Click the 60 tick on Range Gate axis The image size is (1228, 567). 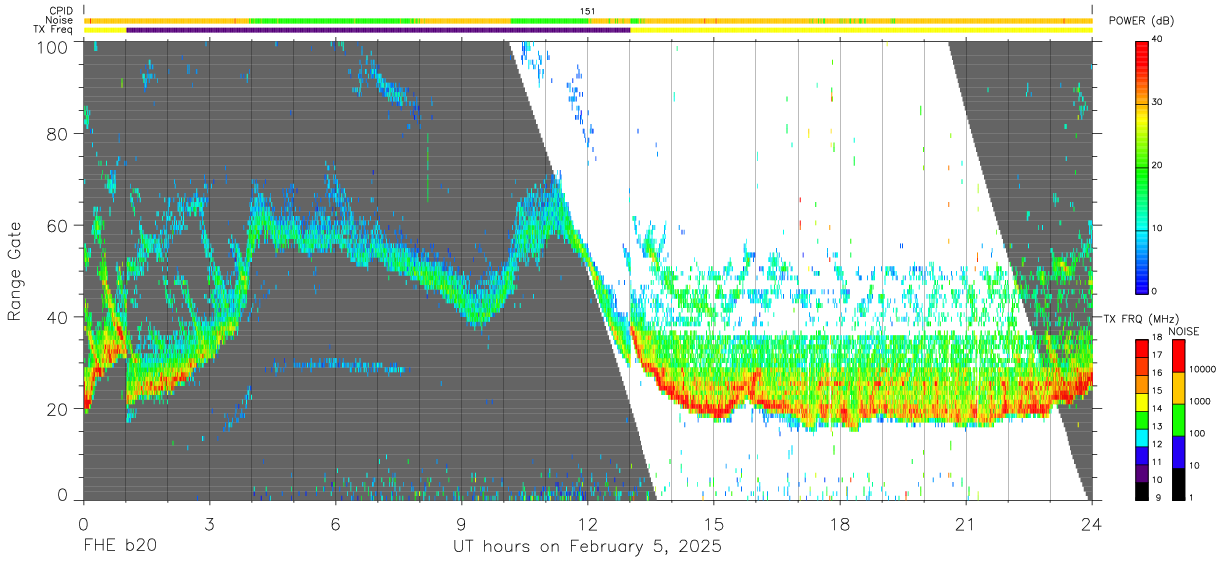coord(58,226)
